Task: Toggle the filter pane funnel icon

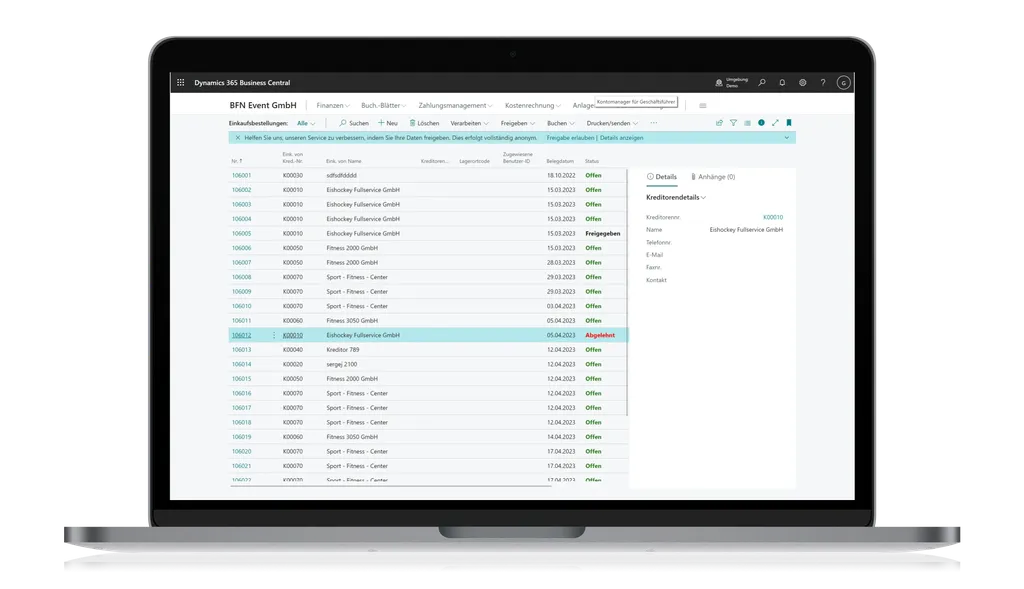Action: pos(733,123)
